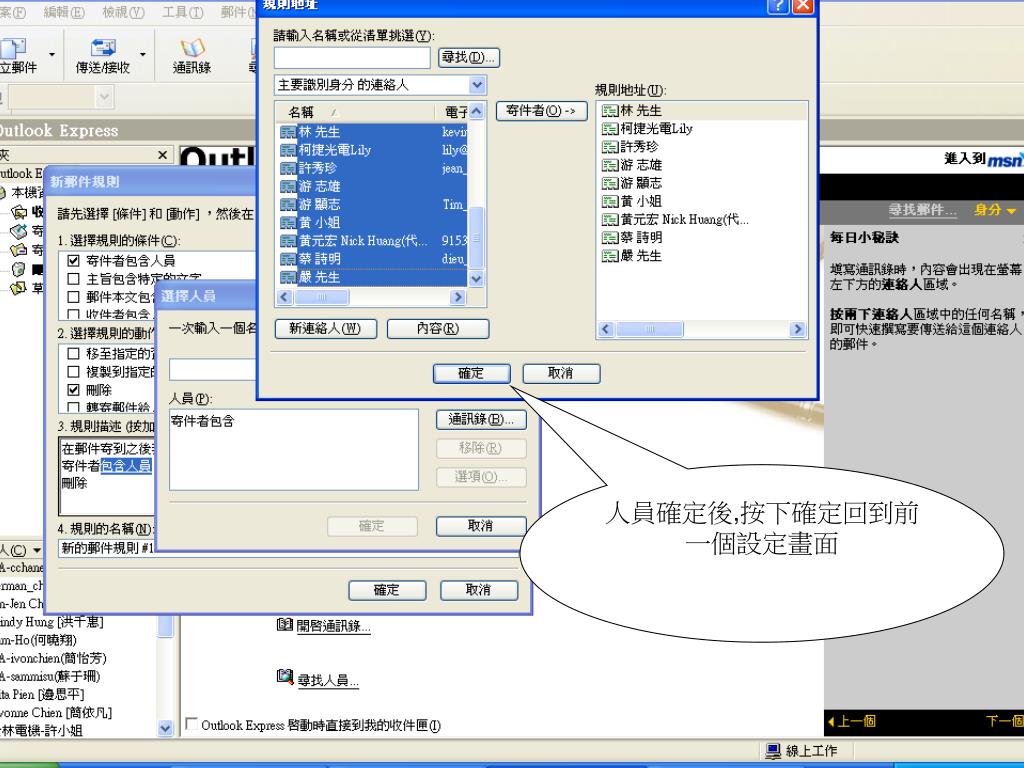Select contact Yvonne Chien [簡依凡]
The width and height of the screenshot is (1024, 768).
click(56, 712)
